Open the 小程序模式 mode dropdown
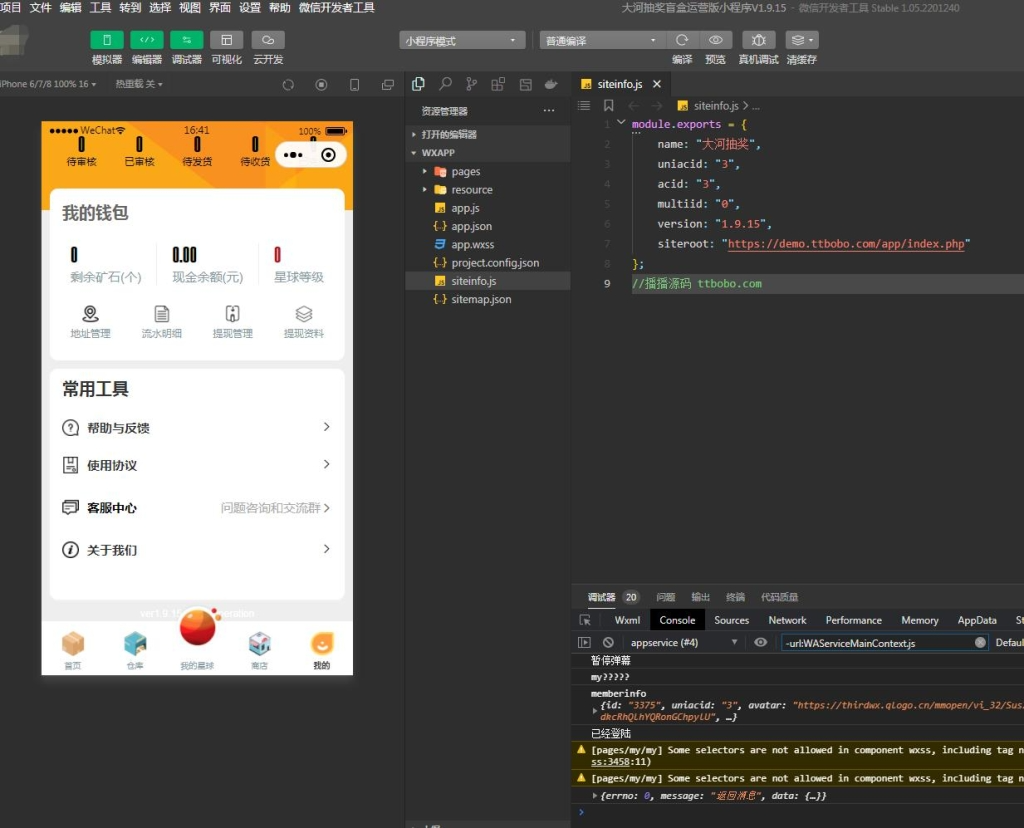The width and height of the screenshot is (1024, 828). (462, 40)
